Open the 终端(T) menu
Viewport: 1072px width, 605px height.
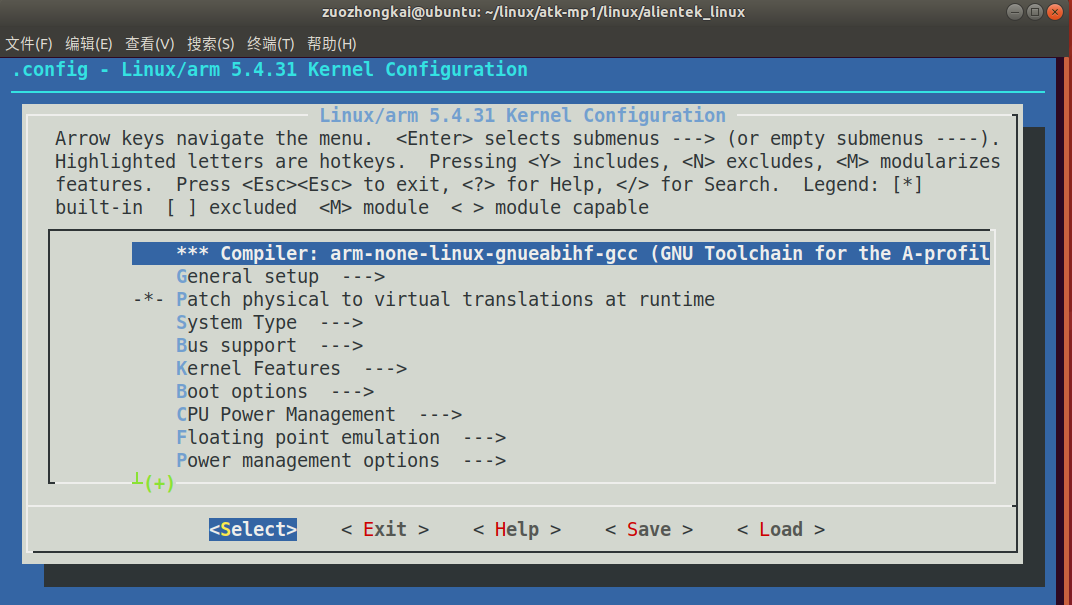tap(271, 44)
